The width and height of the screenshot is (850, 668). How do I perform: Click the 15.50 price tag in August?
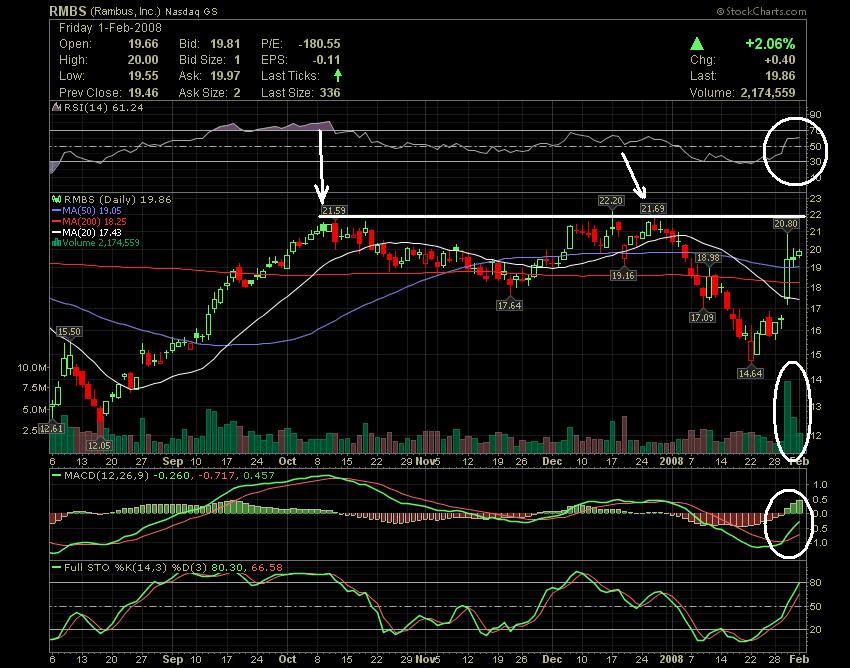(x=69, y=332)
